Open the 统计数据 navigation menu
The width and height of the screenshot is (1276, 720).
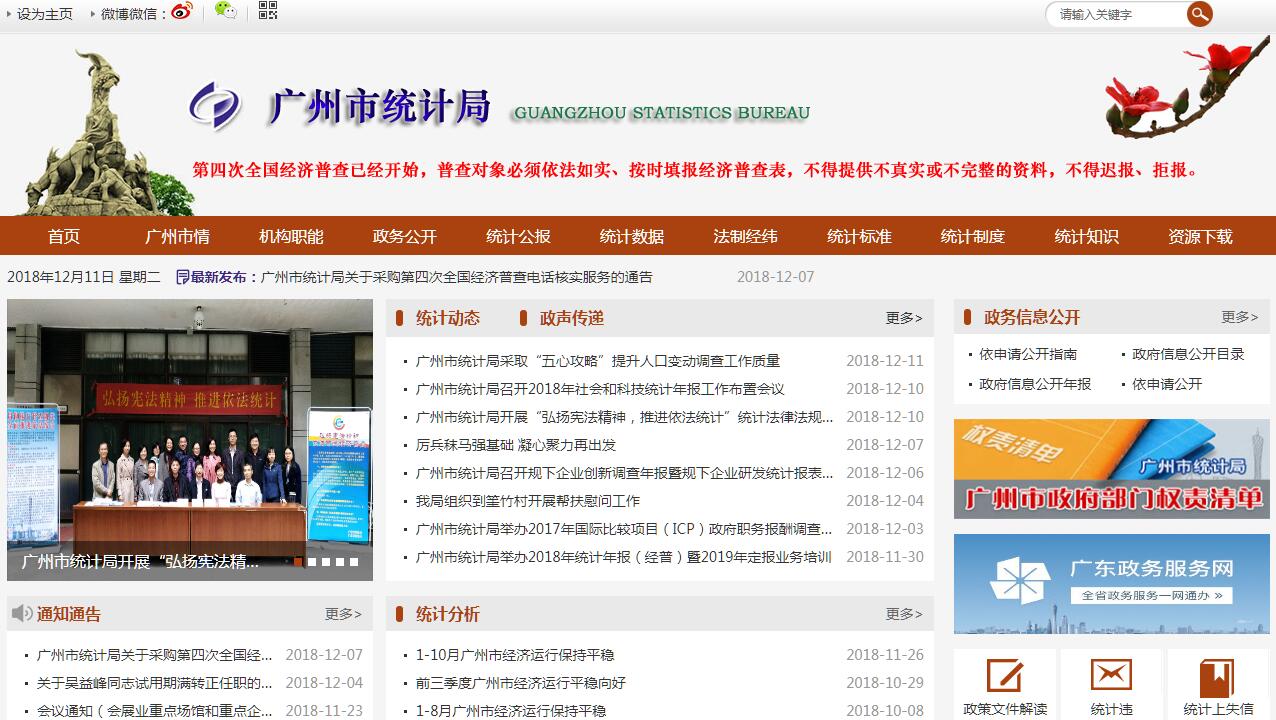[x=631, y=237]
